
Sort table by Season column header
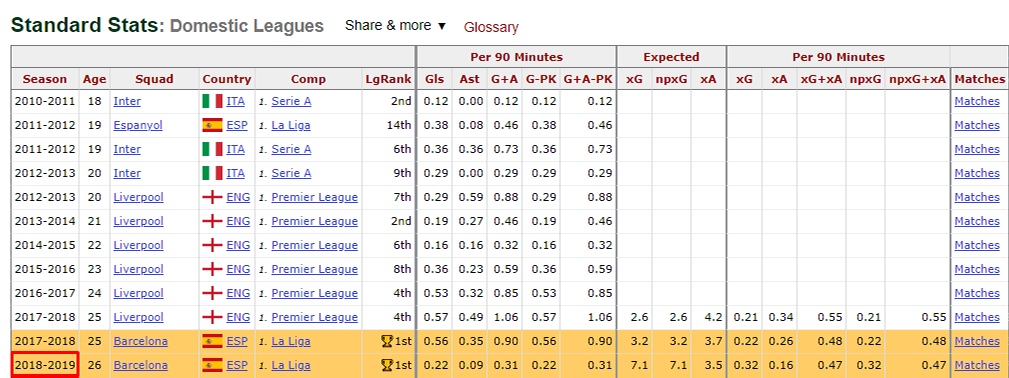tap(45, 79)
